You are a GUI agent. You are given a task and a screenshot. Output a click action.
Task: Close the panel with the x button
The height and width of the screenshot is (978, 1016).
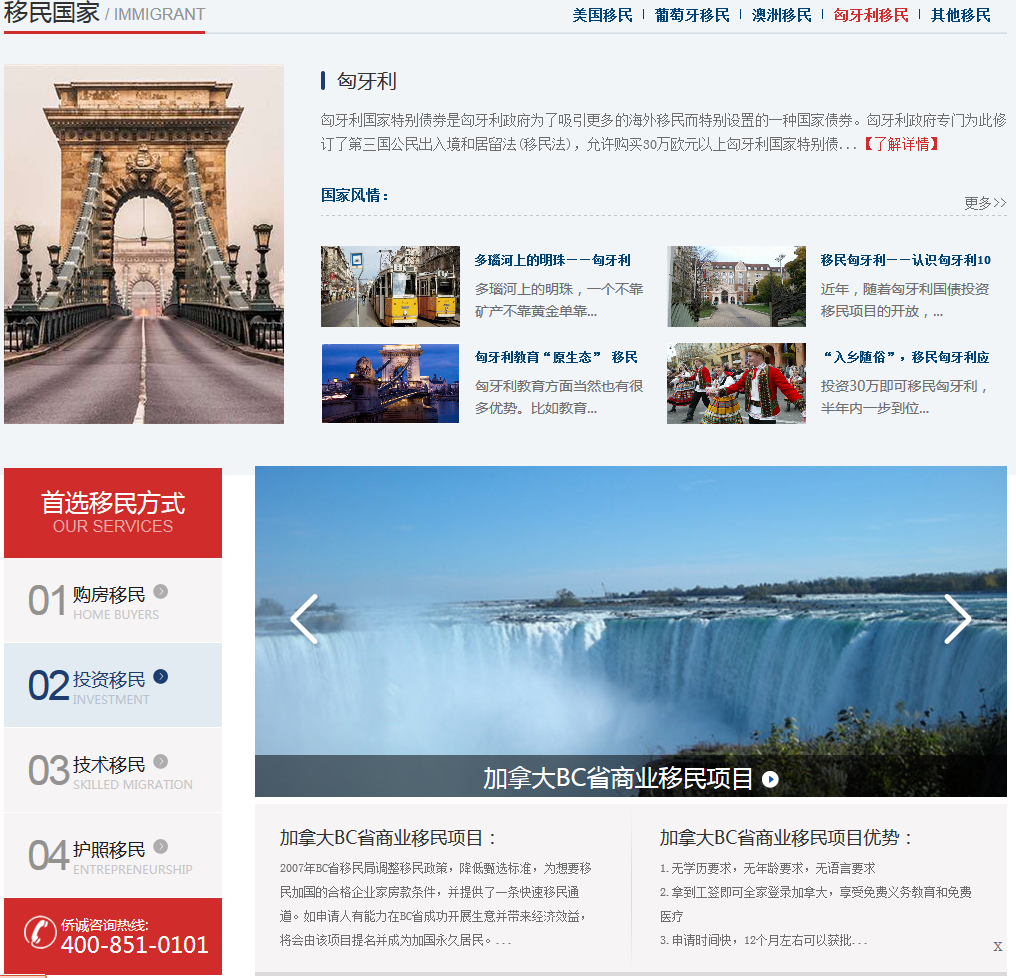[x=997, y=946]
